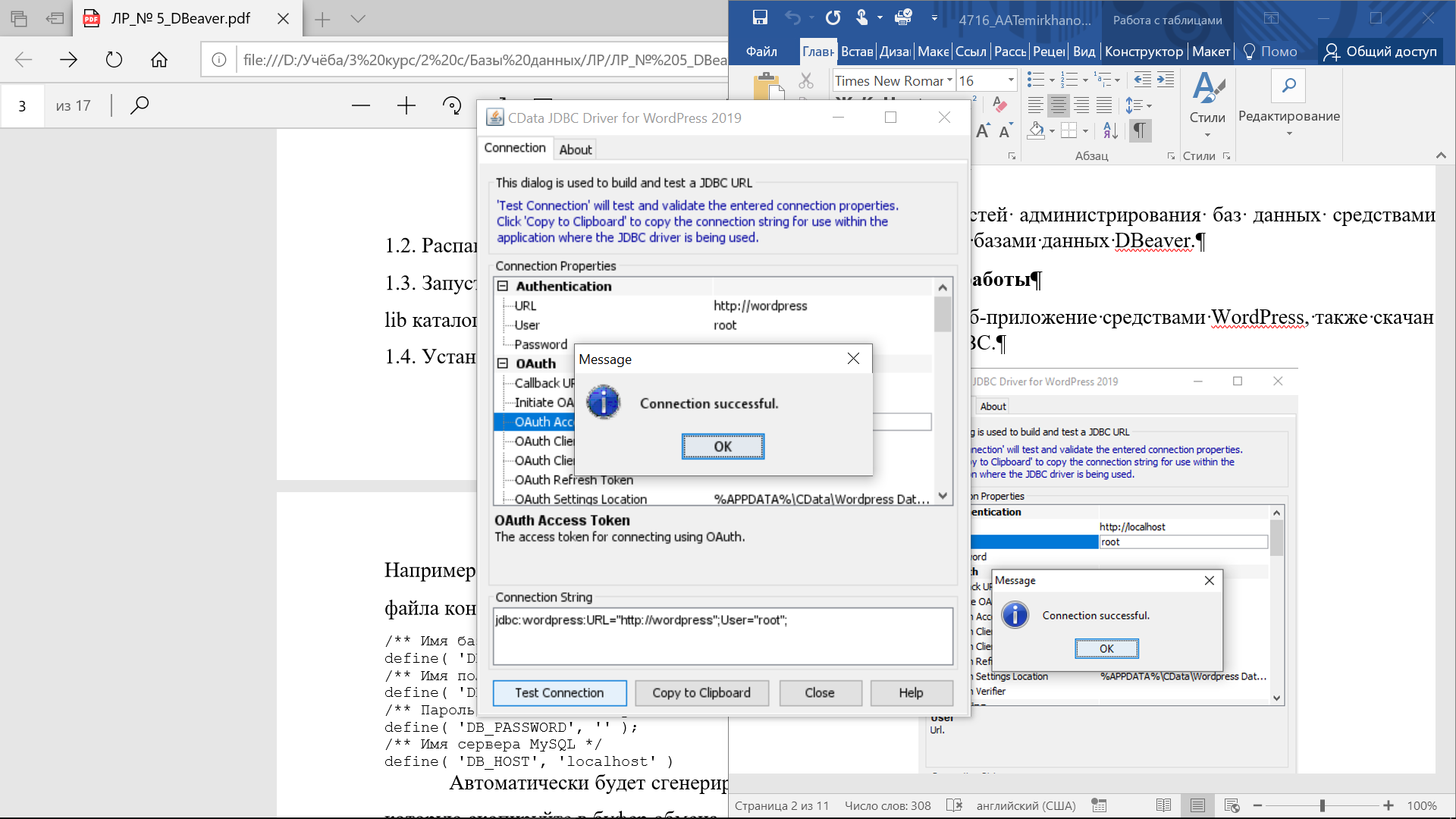Switch to the Вид ribbon tab
Image resolution: width=1456 pixels, height=819 pixels.
point(1084,51)
